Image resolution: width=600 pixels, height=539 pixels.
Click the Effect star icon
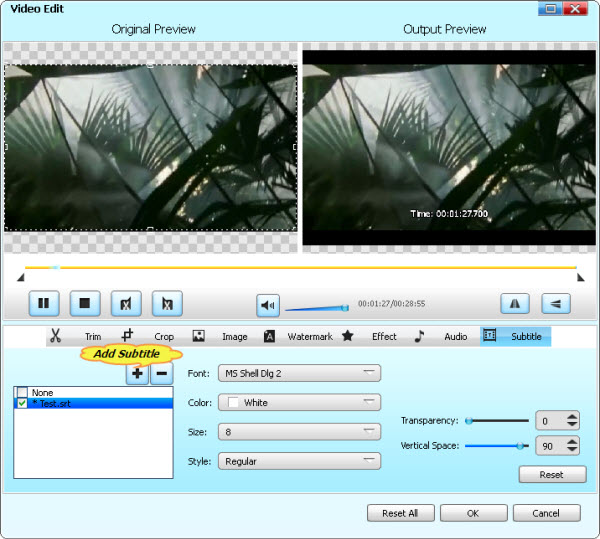347,335
